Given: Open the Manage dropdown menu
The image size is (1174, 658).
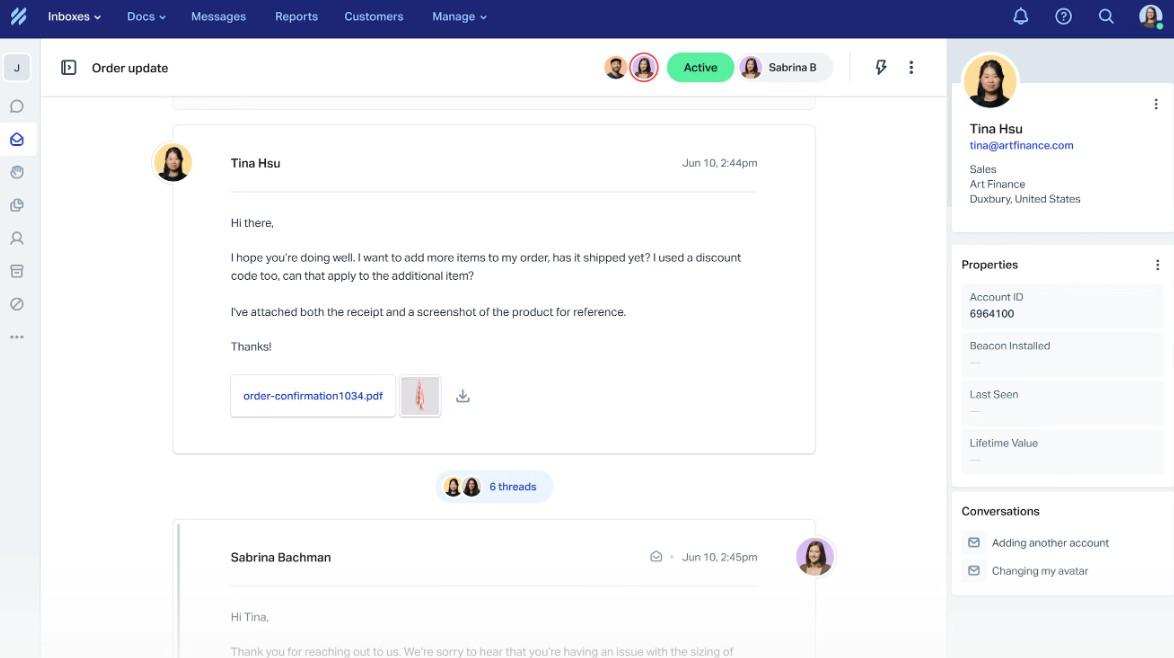Looking at the screenshot, I should pos(459,17).
